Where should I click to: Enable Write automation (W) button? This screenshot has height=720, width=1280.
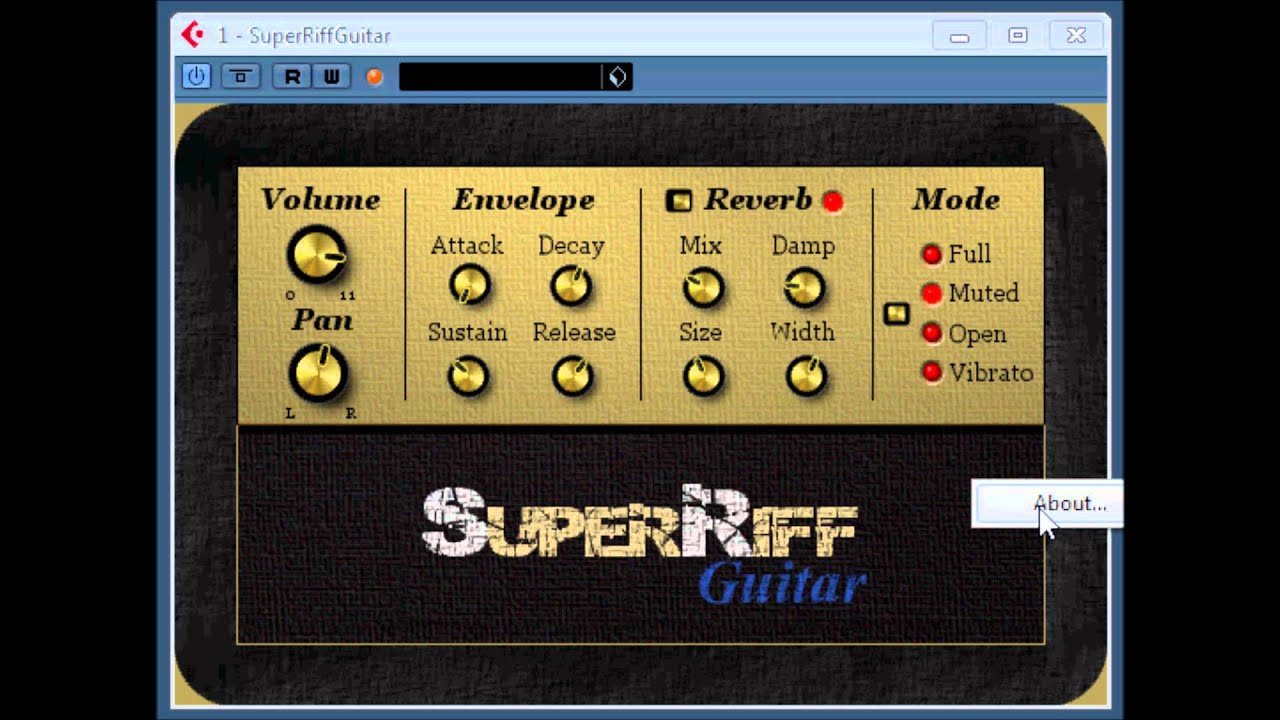[331, 76]
